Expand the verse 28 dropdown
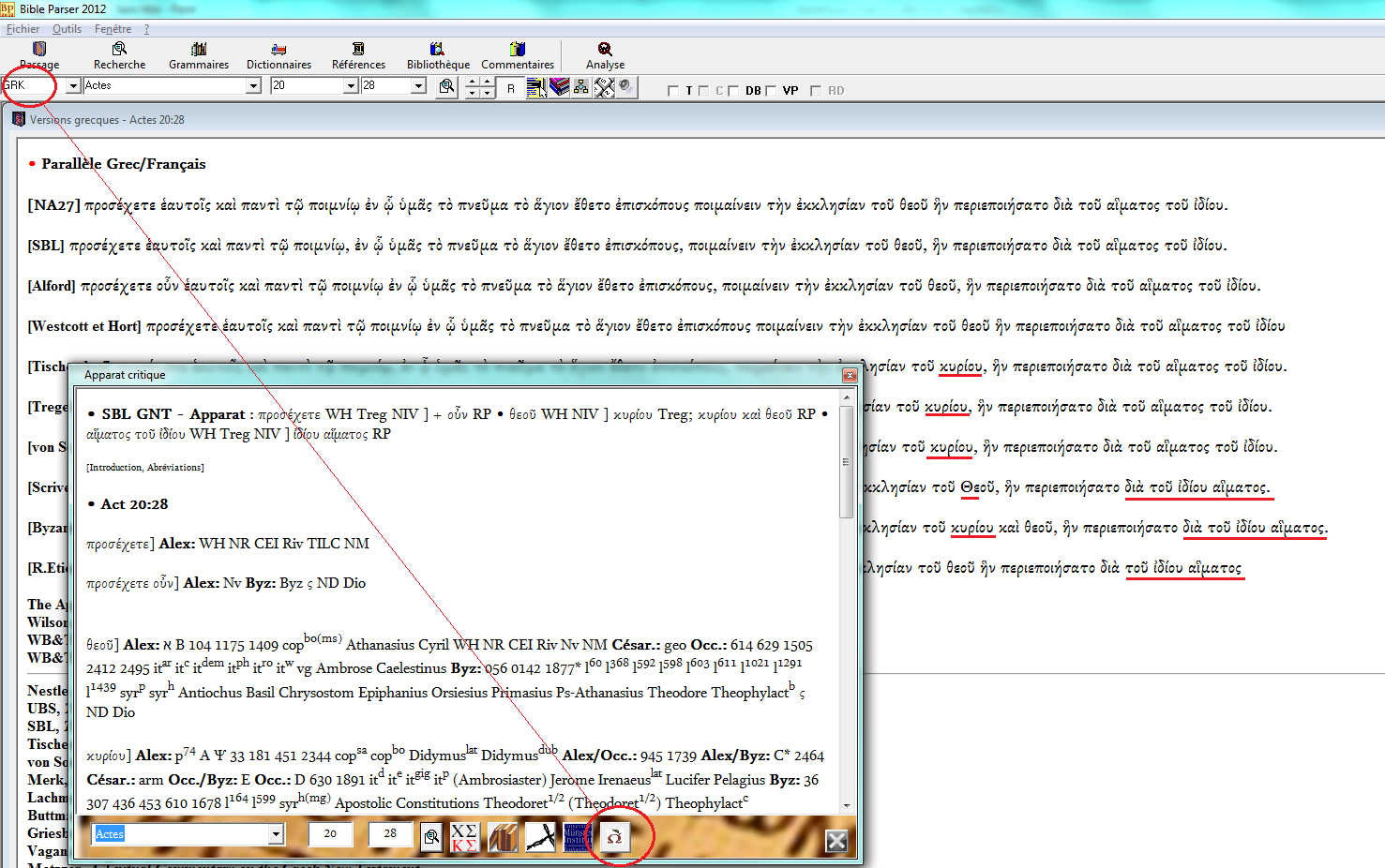The width and height of the screenshot is (1385, 868). pos(418,86)
